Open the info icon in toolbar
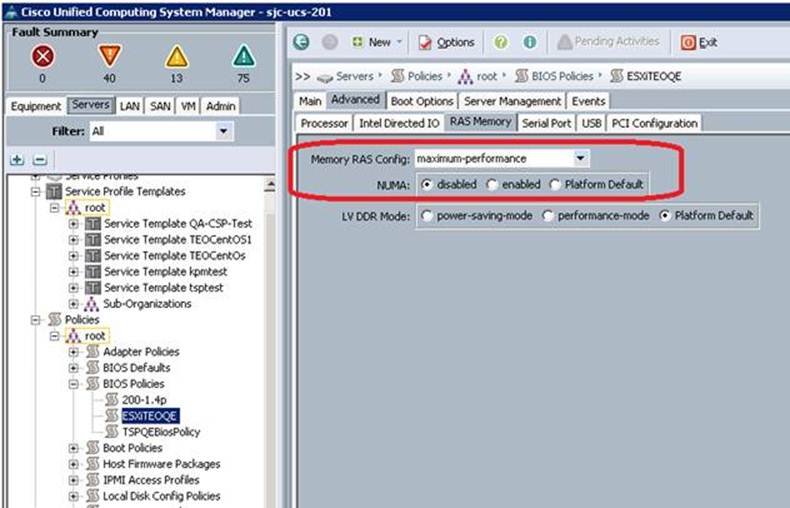Image resolution: width=790 pixels, height=508 pixels. click(529, 42)
